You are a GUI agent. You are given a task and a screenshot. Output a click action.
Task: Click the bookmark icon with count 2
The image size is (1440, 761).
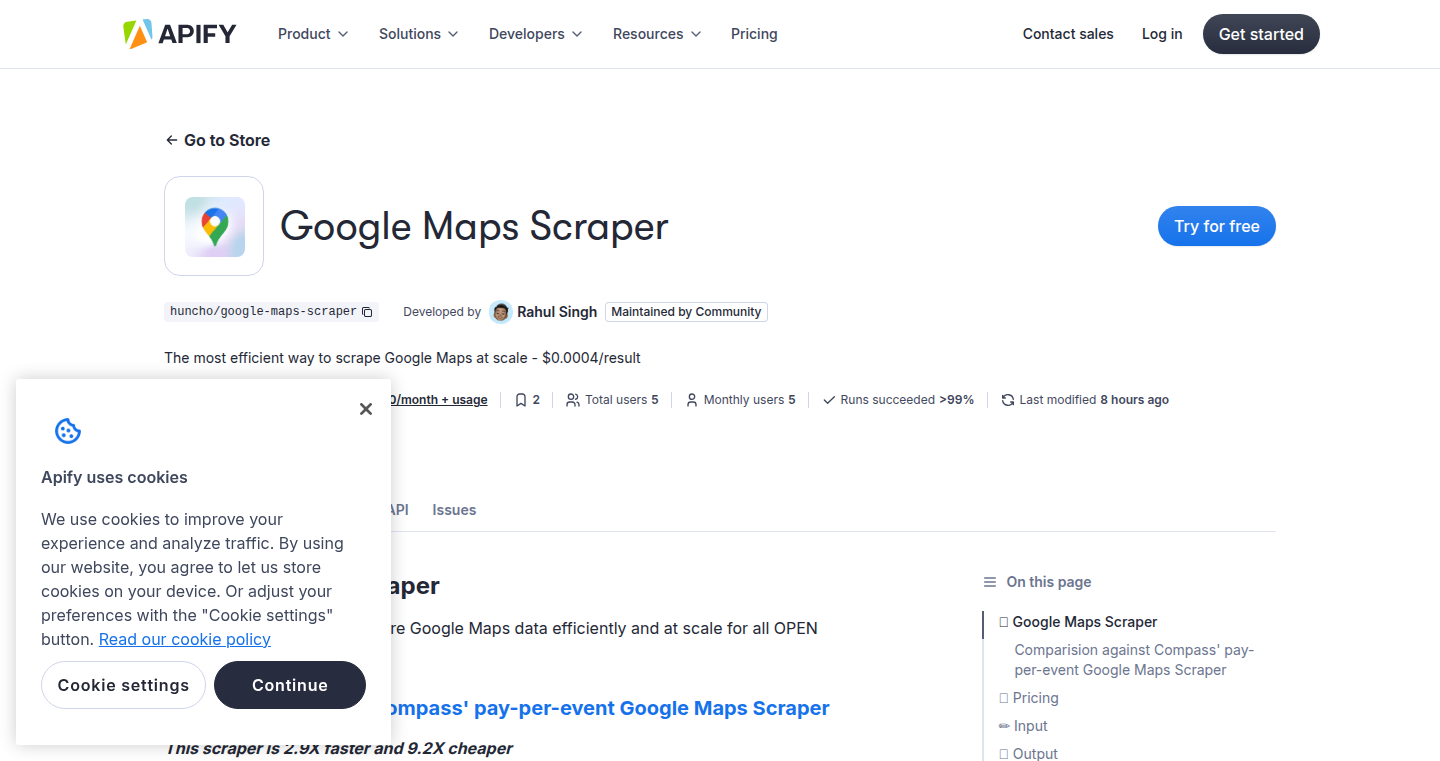pyautogui.click(x=521, y=400)
